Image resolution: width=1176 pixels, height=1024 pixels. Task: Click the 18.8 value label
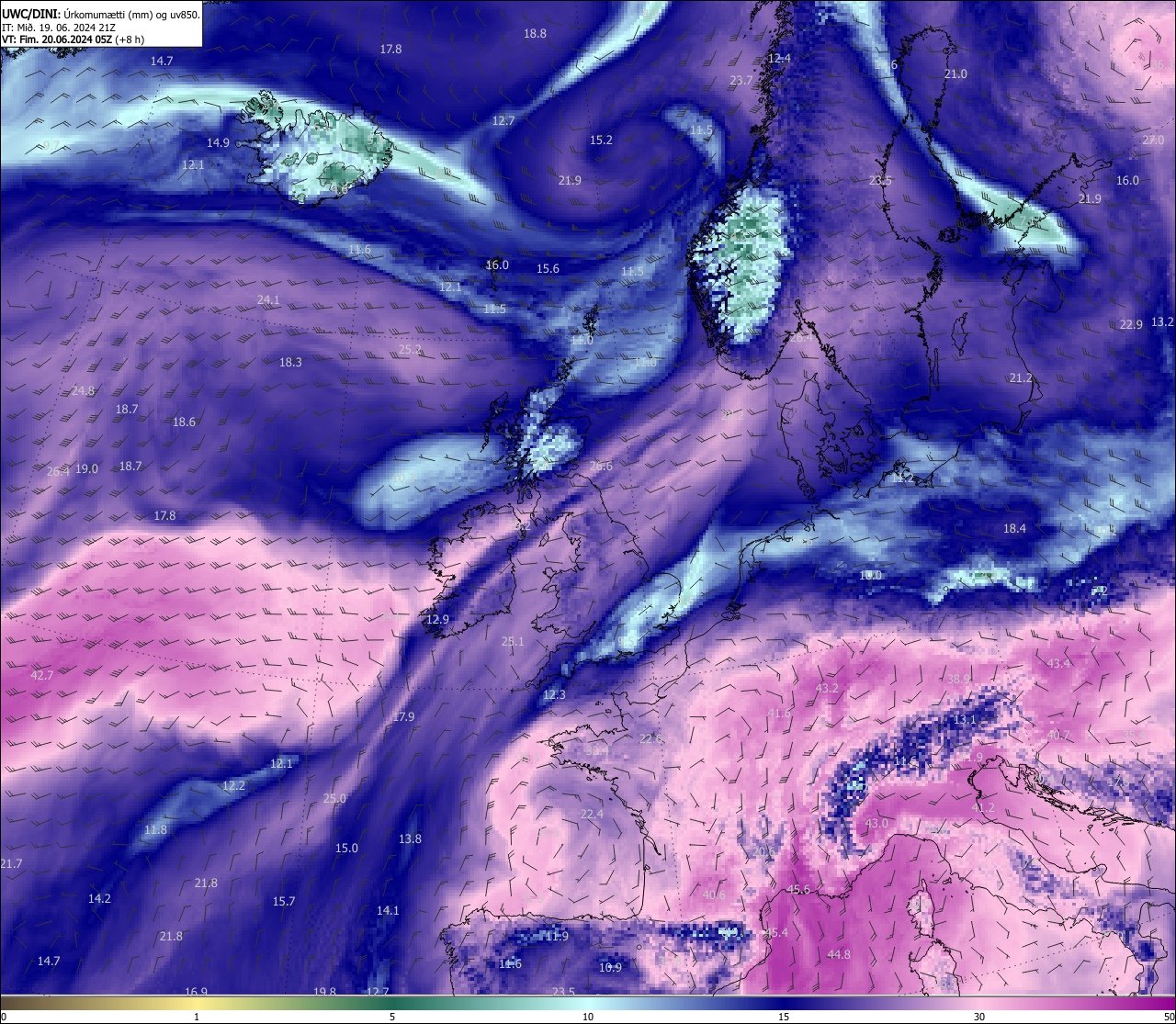(535, 33)
